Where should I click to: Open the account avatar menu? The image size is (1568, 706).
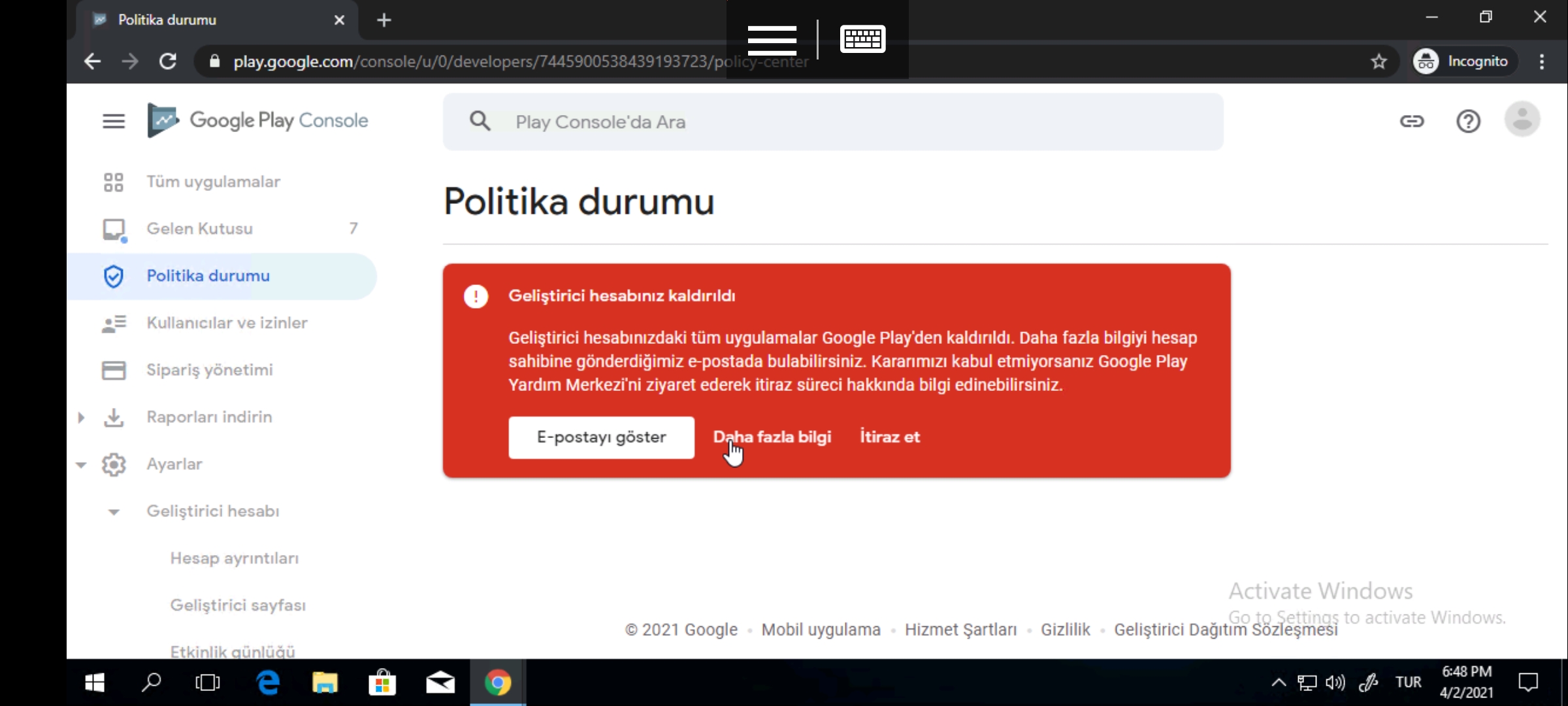coord(1522,119)
